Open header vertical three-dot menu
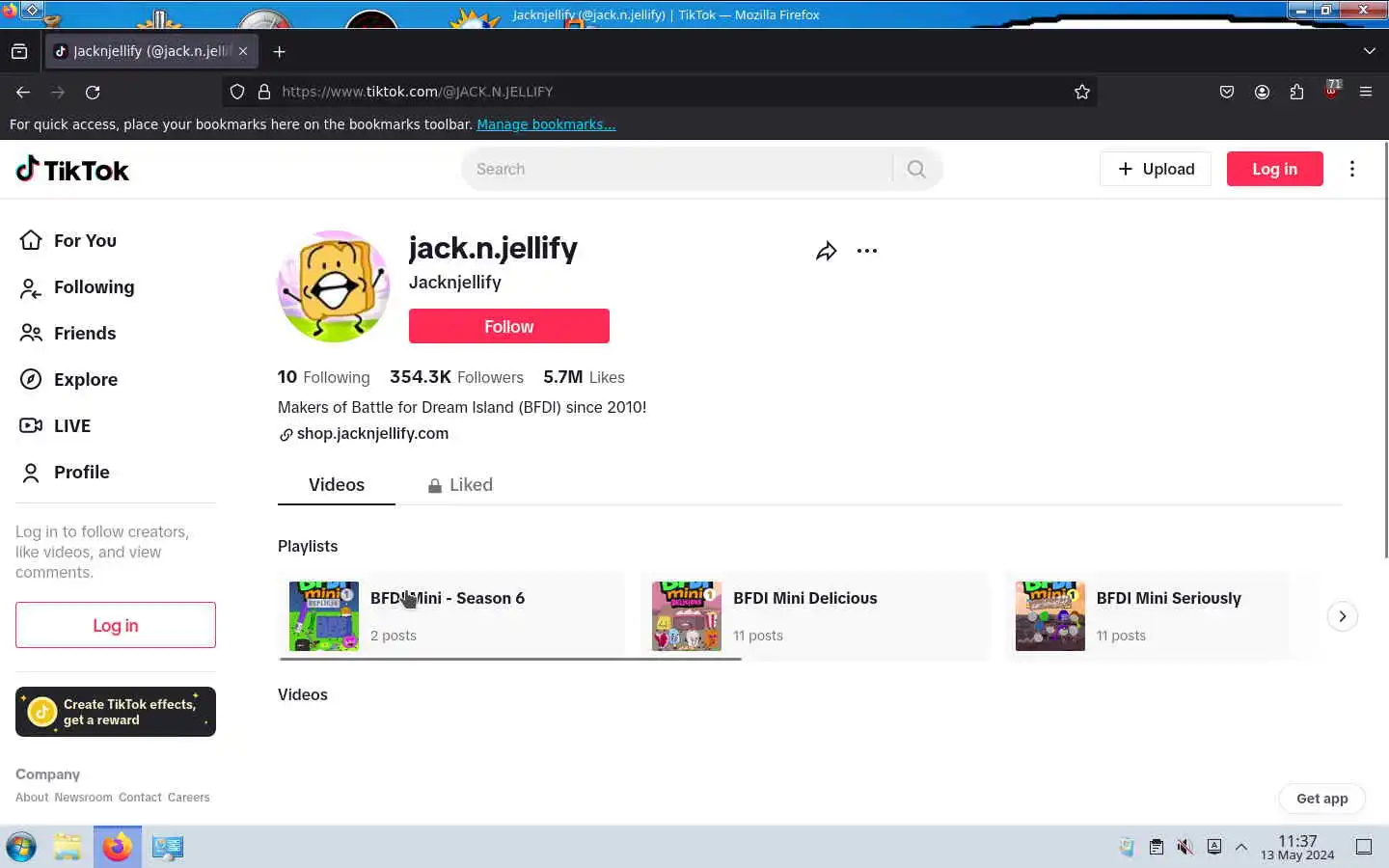 (1352, 169)
